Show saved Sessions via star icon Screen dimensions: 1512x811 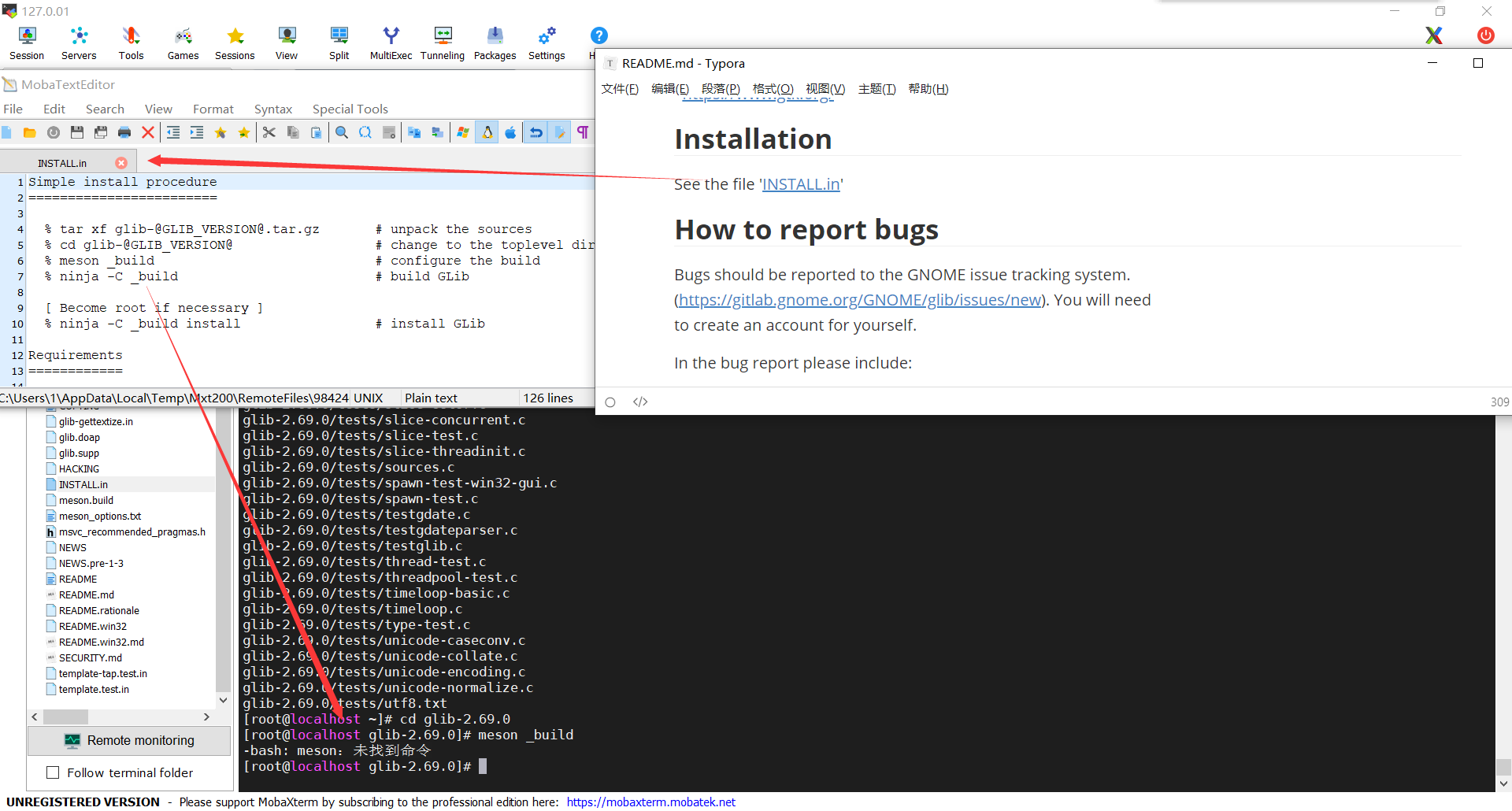pos(235,43)
